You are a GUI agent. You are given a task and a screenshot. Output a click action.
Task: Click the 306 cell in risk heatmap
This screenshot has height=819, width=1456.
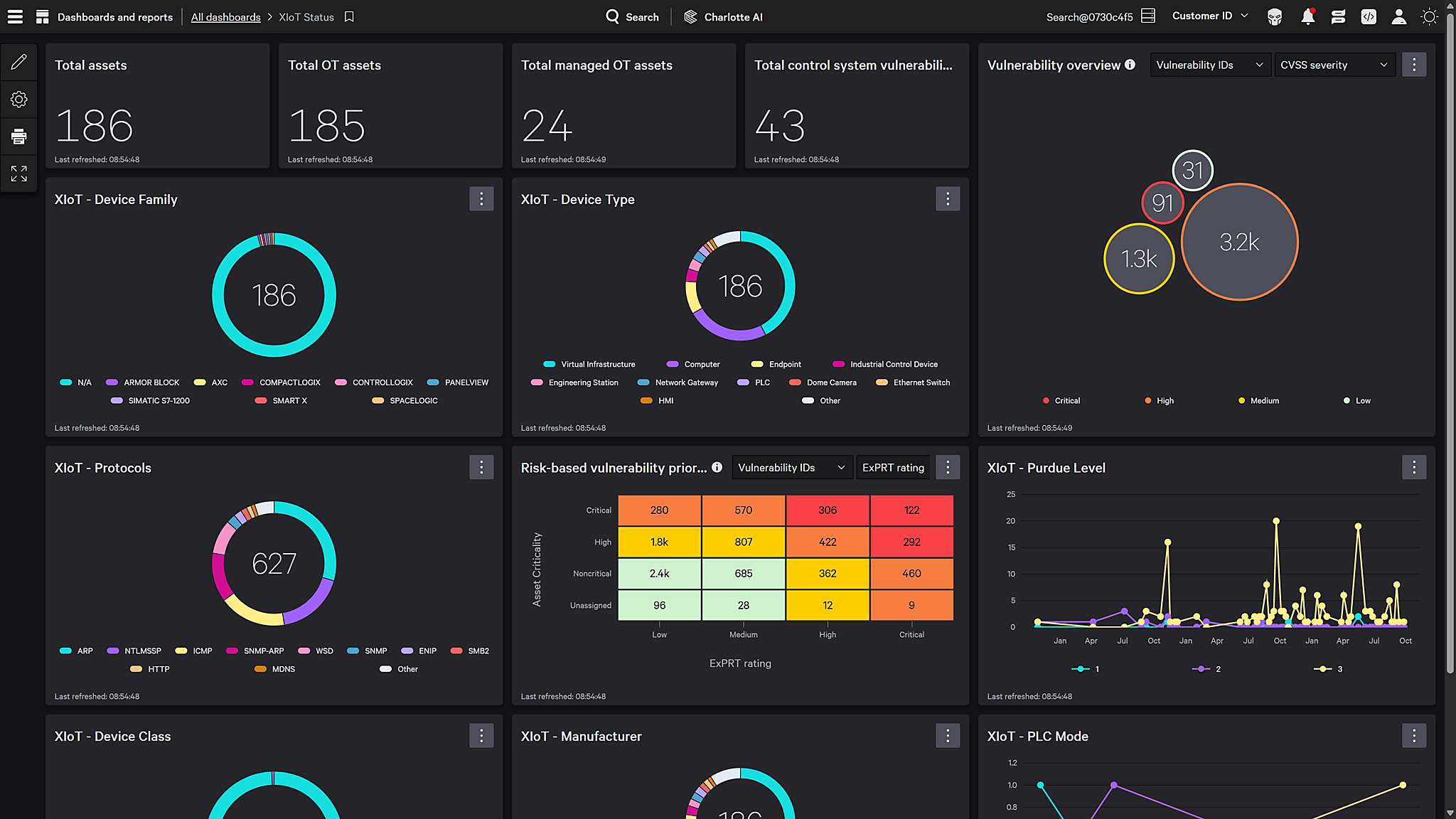tap(828, 510)
